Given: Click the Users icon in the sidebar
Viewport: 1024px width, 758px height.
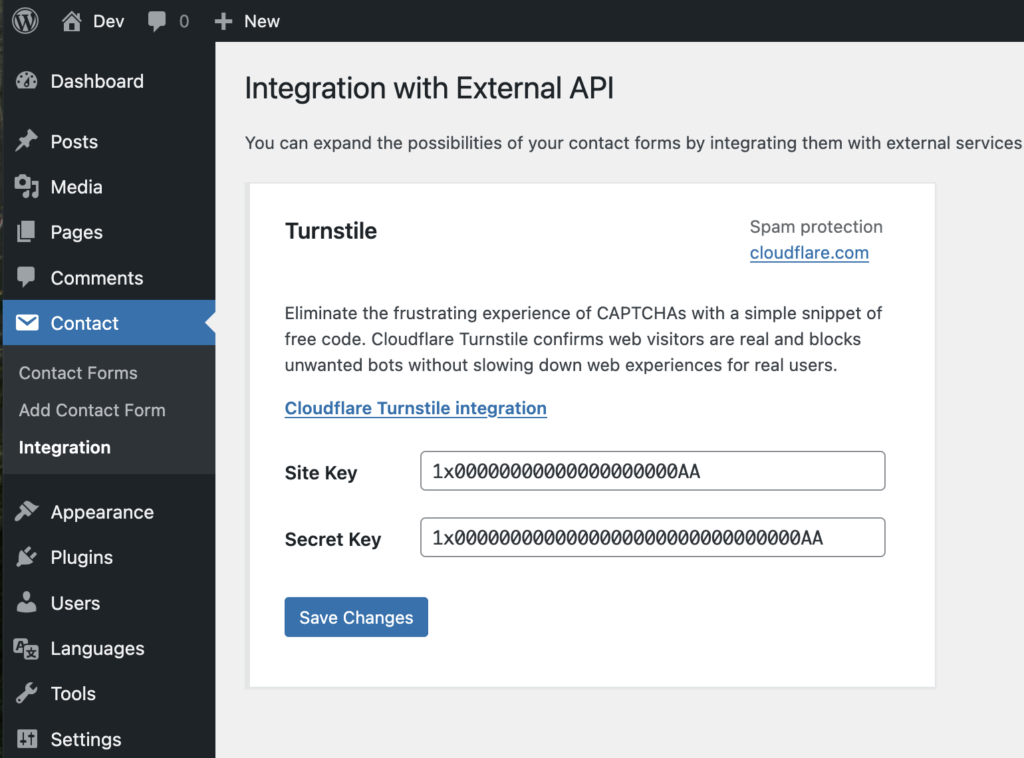Looking at the screenshot, I should point(27,603).
